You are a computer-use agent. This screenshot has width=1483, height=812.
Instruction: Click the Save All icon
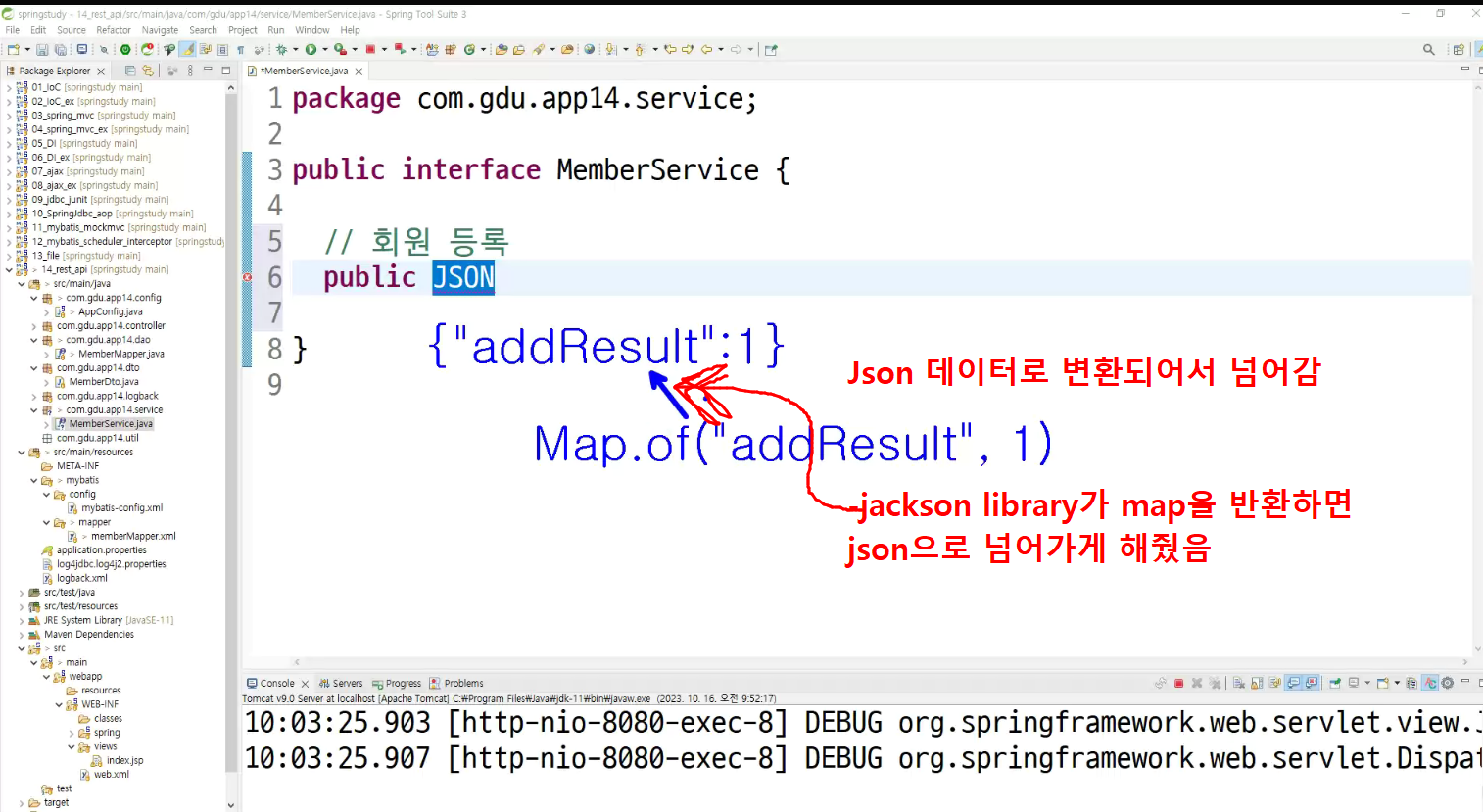(x=61, y=49)
